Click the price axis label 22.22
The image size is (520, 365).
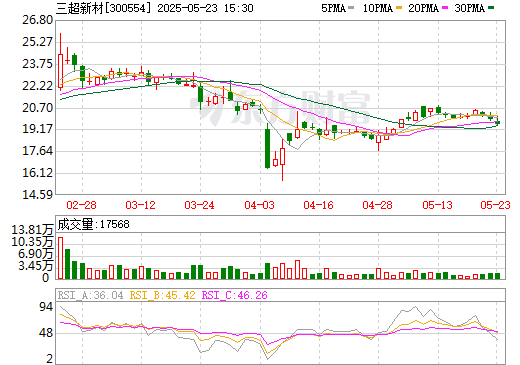click(37, 86)
